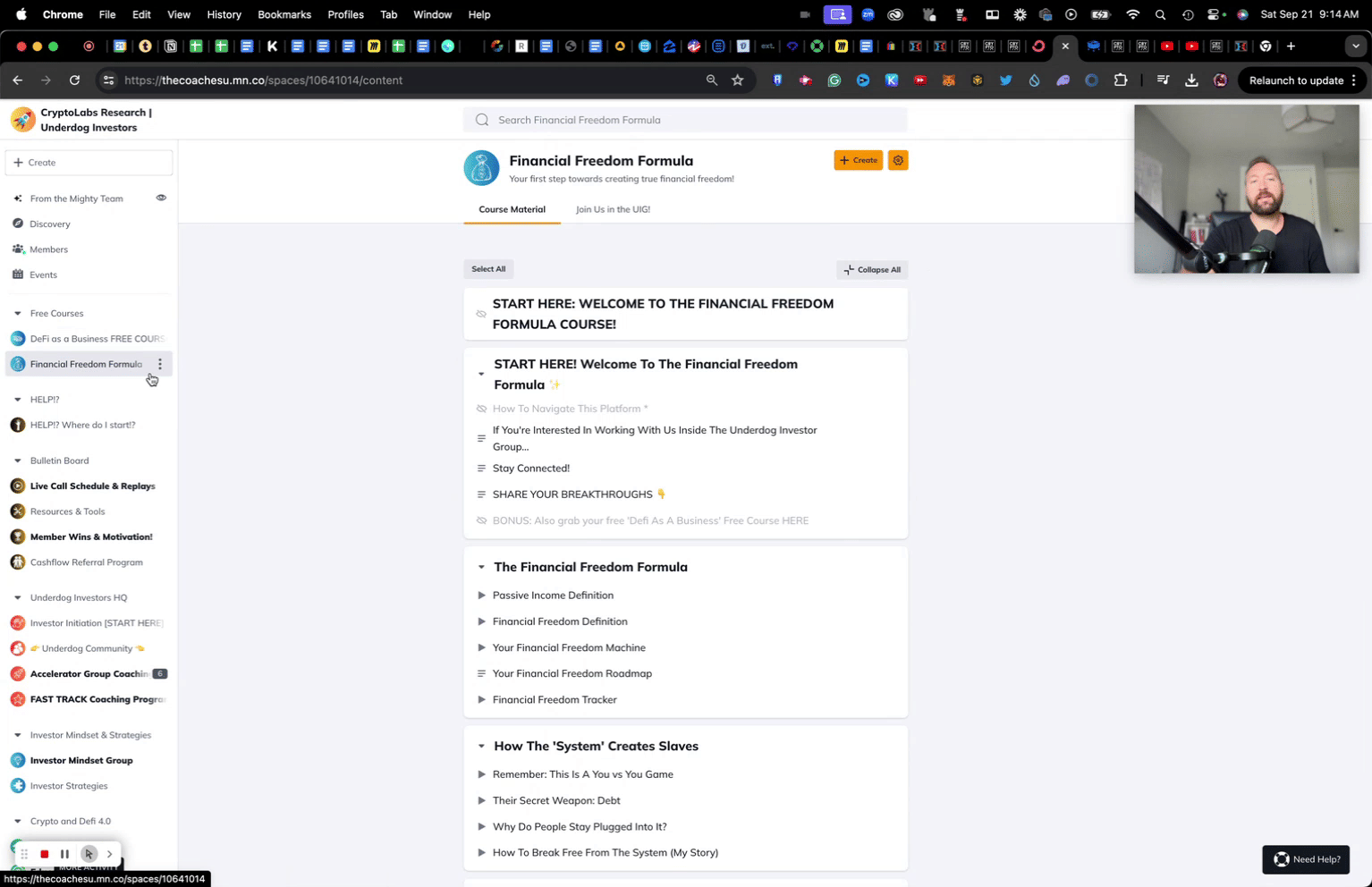Screen dimensions: 1372x887
Task: Toggle hidden icon on How To Navigate This Platform
Action: [481, 409]
